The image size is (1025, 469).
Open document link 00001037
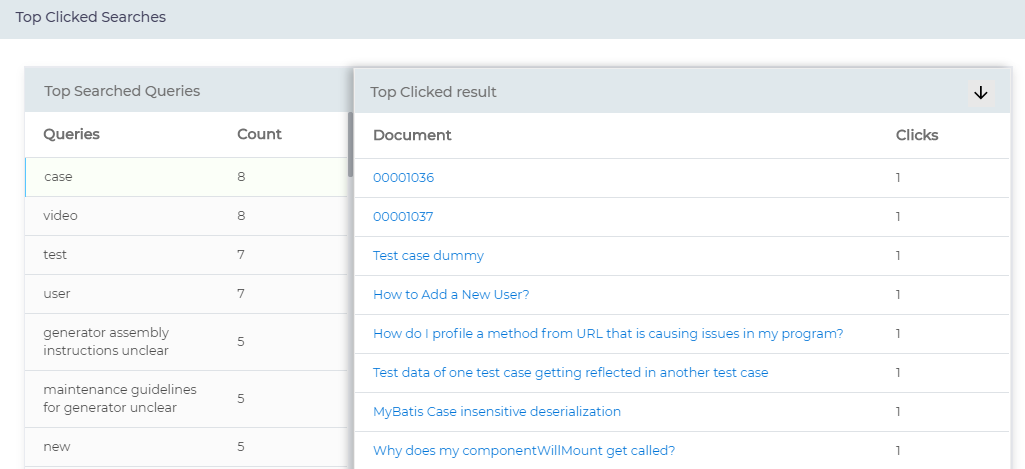(403, 217)
